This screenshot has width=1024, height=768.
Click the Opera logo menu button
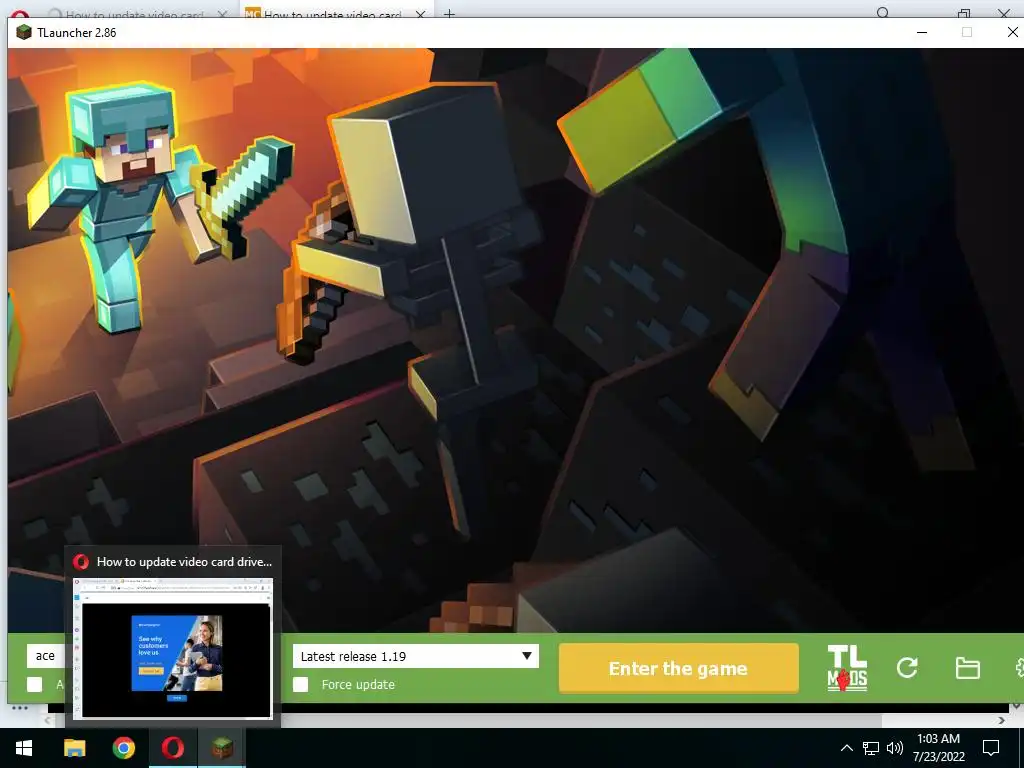click(20, 14)
